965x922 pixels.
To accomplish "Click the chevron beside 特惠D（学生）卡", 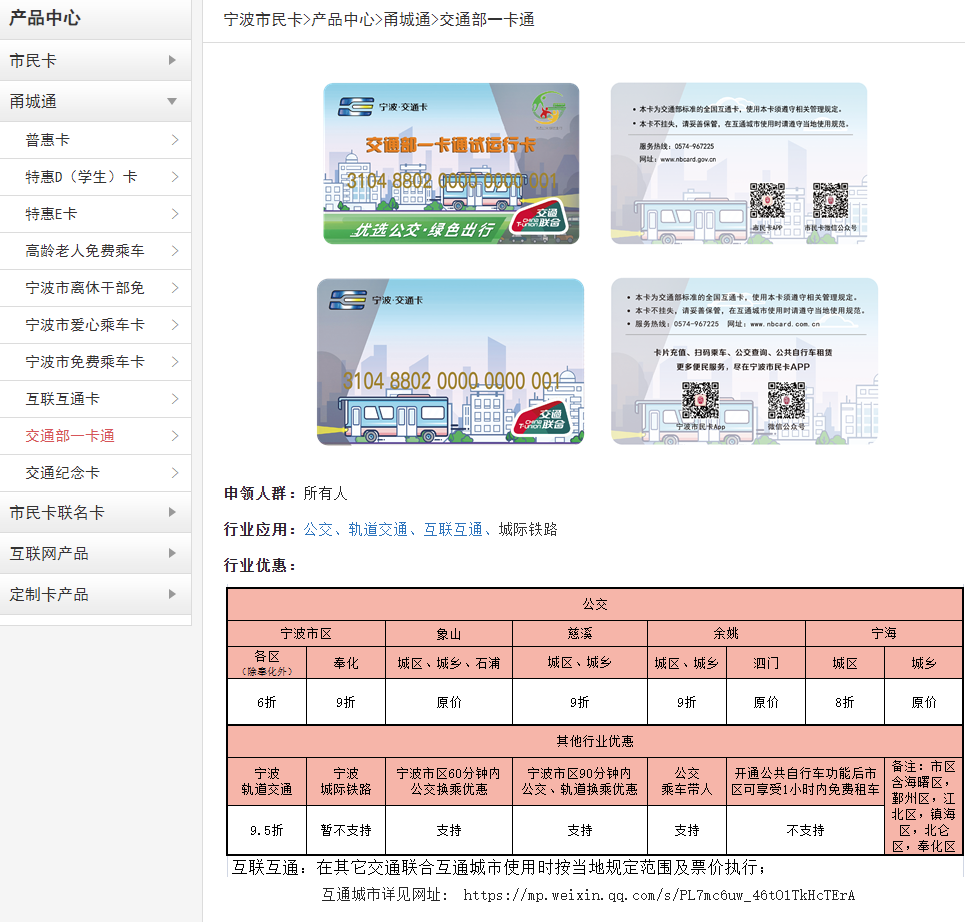I will point(175,177).
